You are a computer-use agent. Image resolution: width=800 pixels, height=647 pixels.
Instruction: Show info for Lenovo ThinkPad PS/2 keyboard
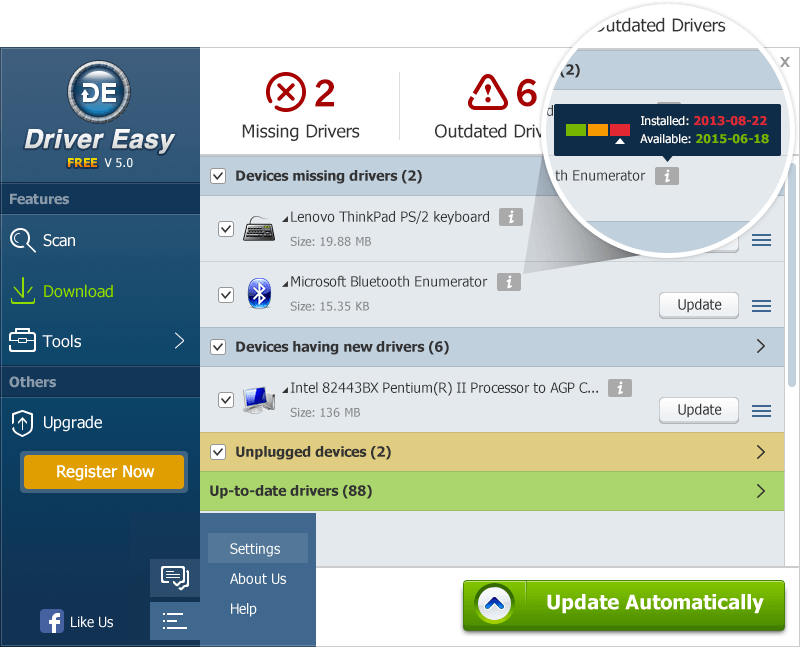(x=510, y=217)
